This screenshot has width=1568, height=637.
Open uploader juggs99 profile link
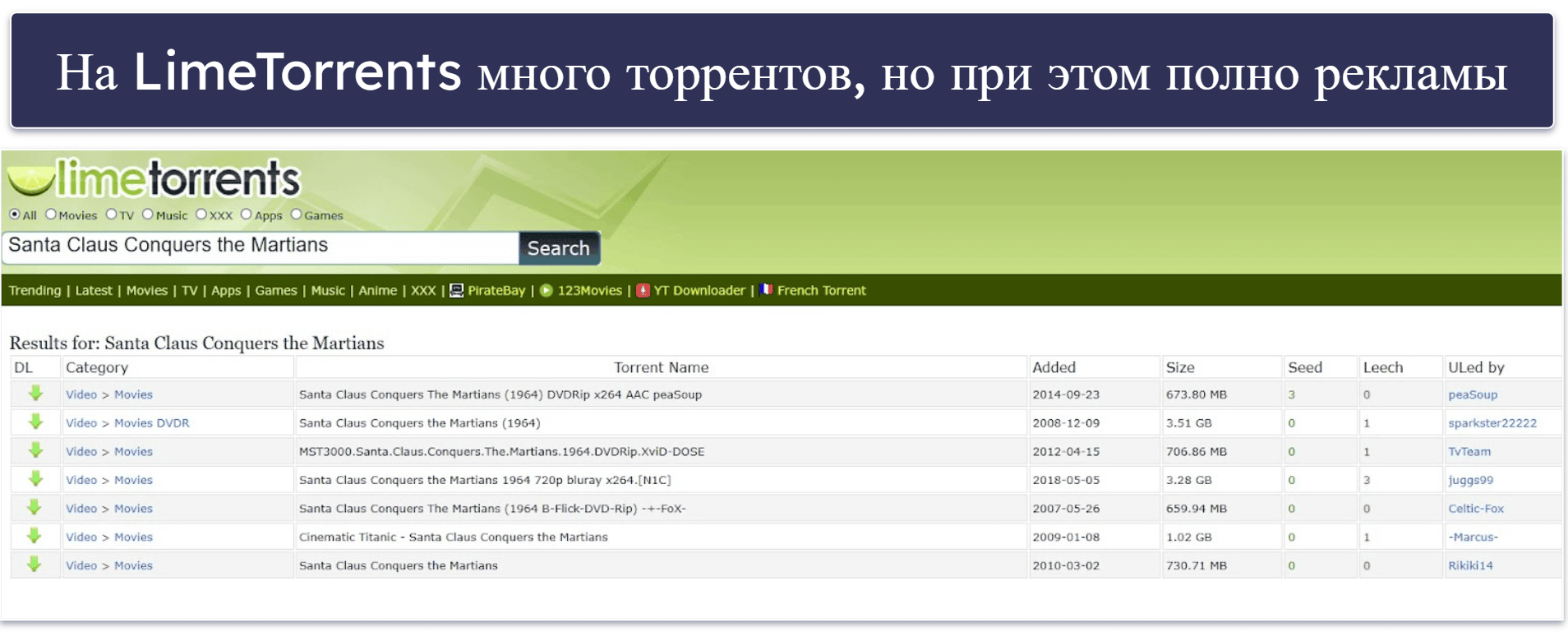point(1471,480)
